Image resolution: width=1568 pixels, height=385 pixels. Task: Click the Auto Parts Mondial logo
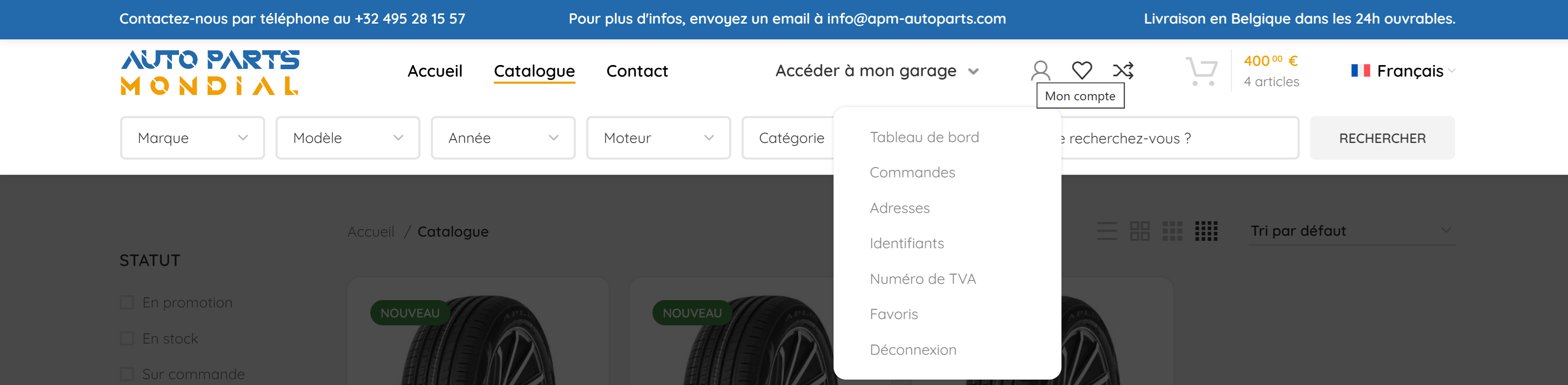(210, 73)
